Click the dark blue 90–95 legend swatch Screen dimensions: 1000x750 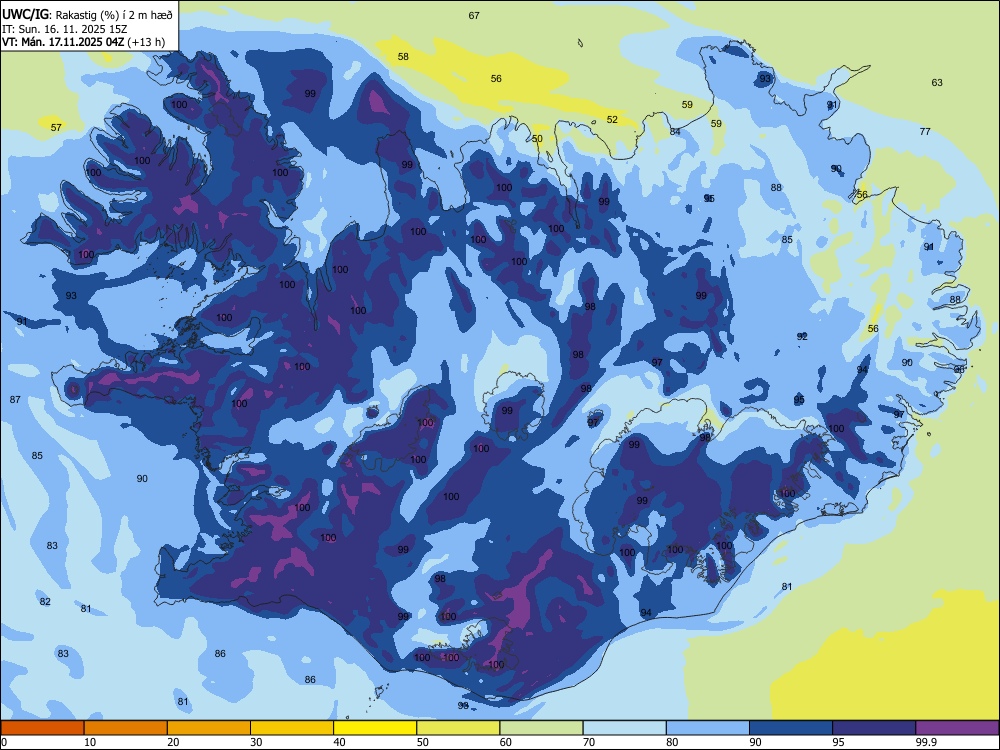pyautogui.click(x=791, y=728)
